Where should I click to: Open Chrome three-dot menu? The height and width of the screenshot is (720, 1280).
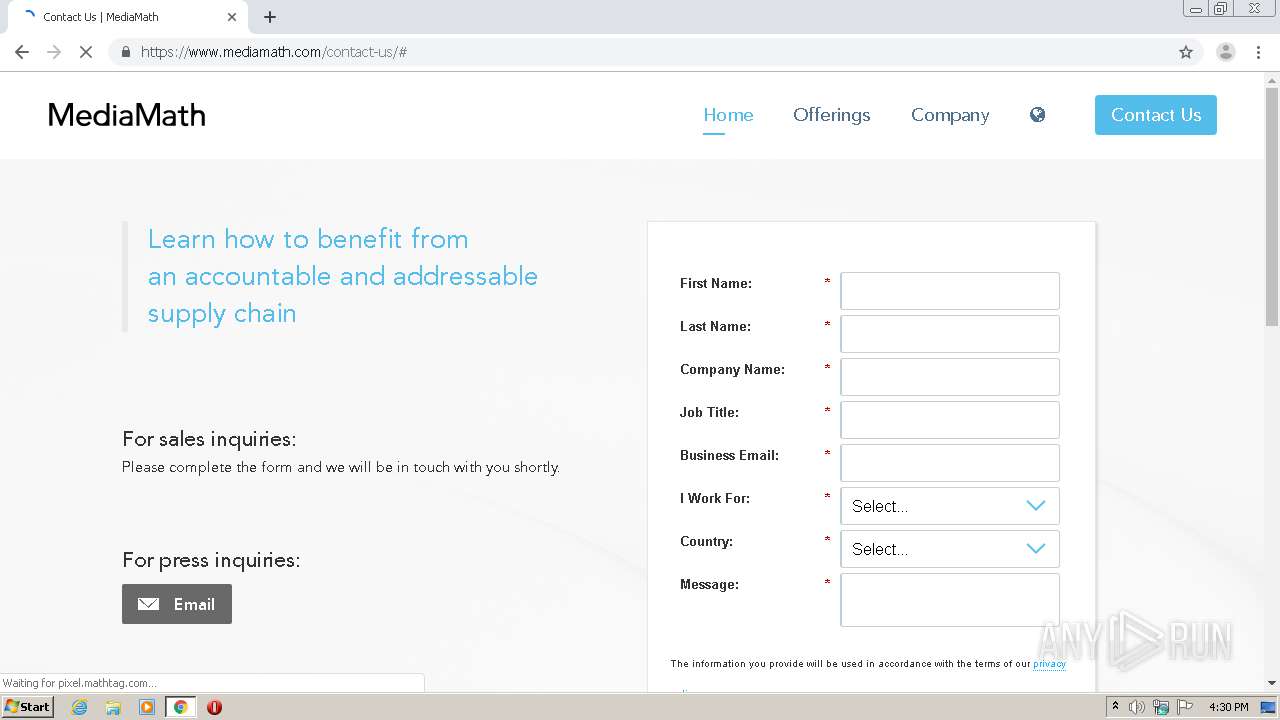[1258, 52]
